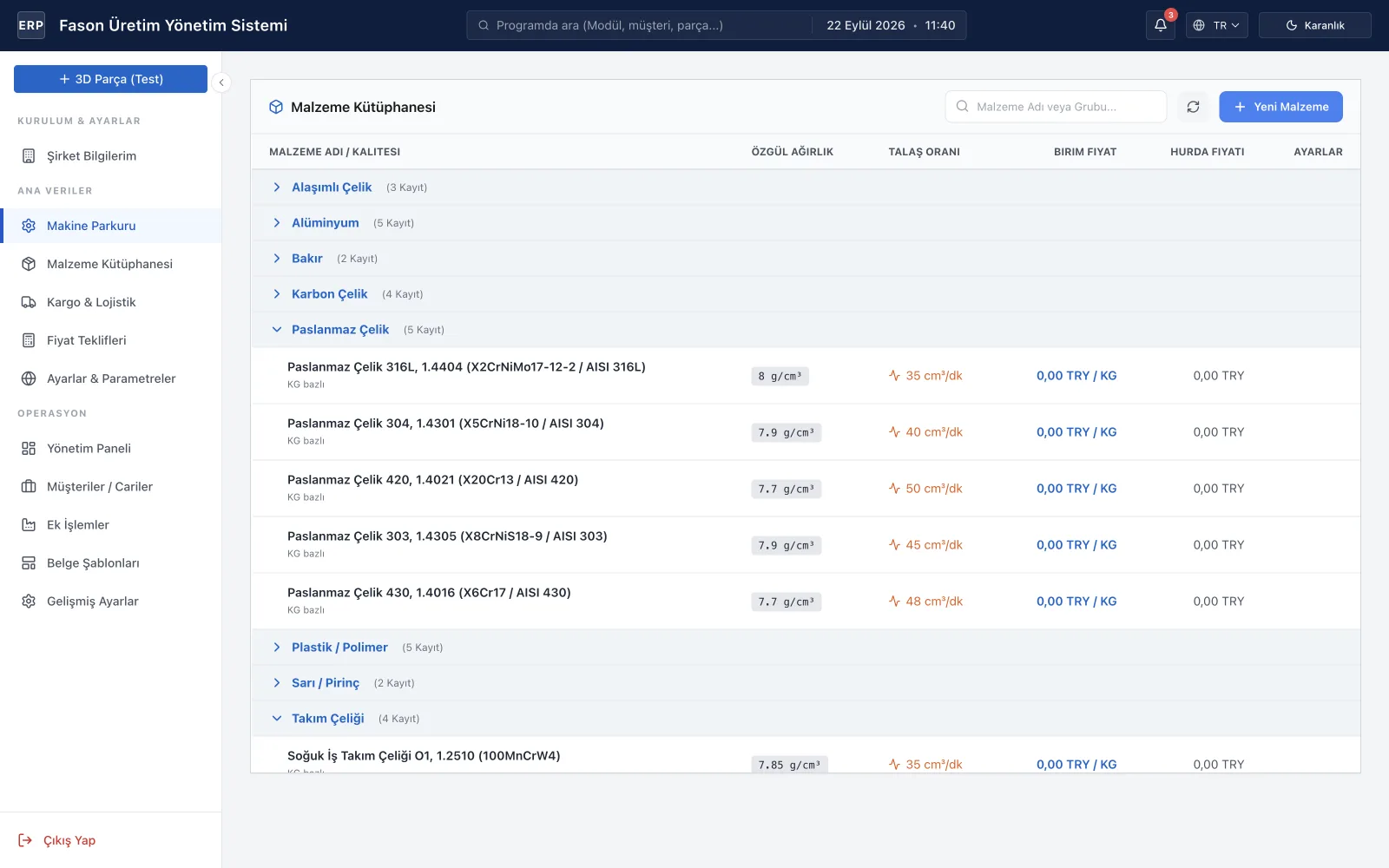Image resolution: width=1389 pixels, height=868 pixels.
Task: Expand the Alüminyum group
Action: 277,223
